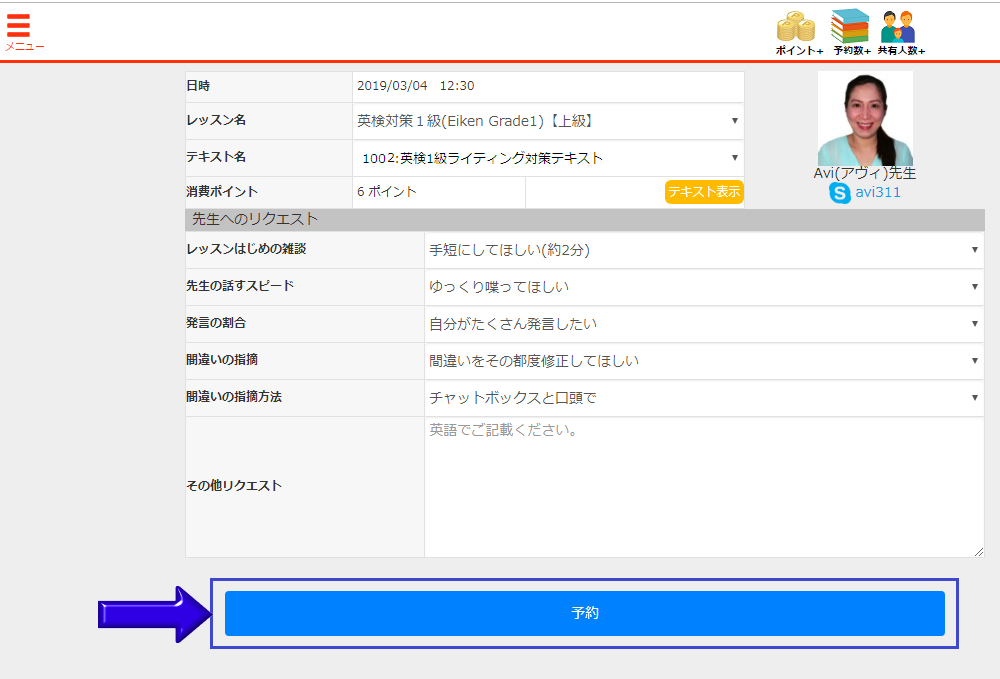Image resolution: width=1000 pixels, height=679 pixels.
Task: Open the 間違いの指摘 dropdown
Action: tap(704, 361)
